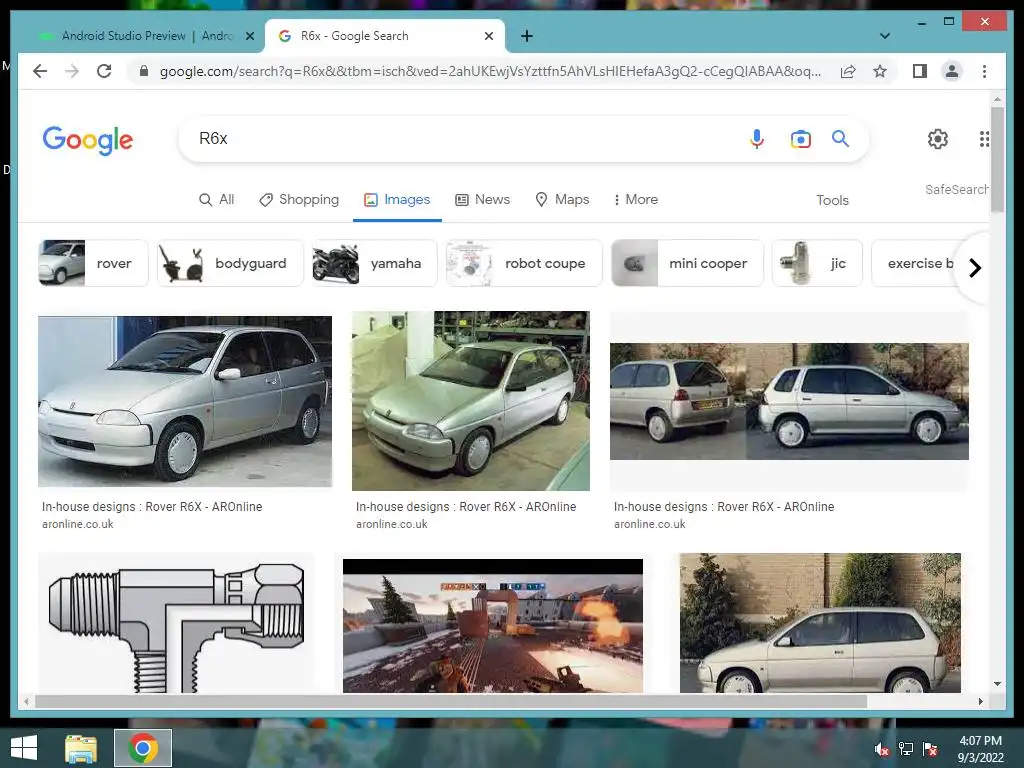Image resolution: width=1024 pixels, height=768 pixels.
Task: Click Chrome icon in taskbar
Action: click(x=143, y=748)
